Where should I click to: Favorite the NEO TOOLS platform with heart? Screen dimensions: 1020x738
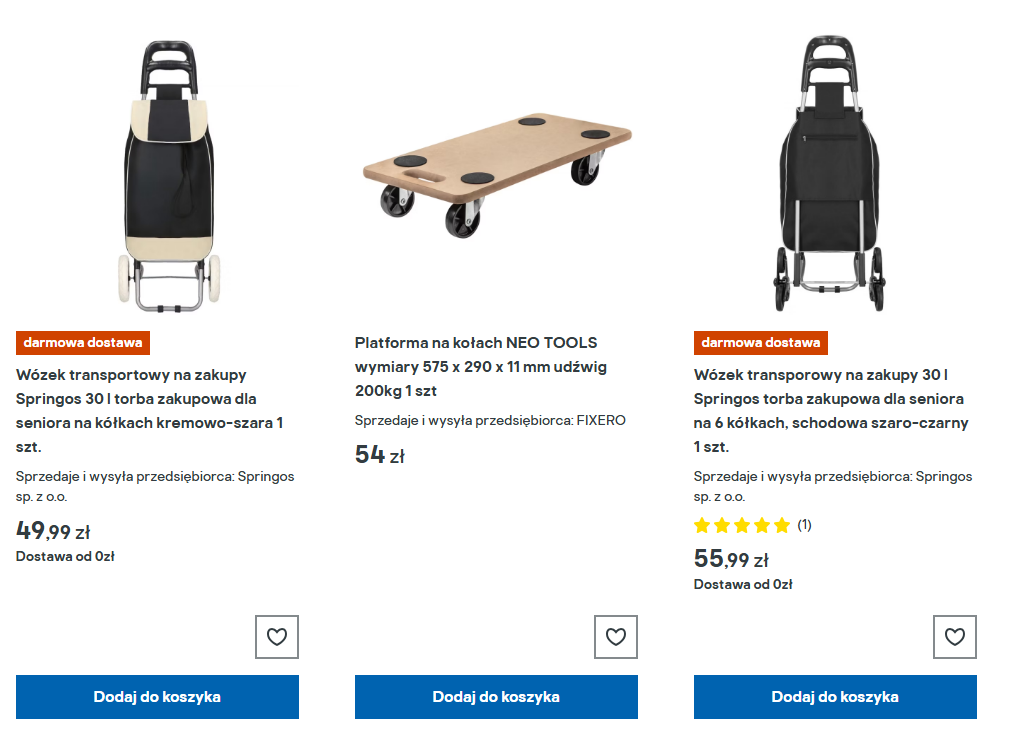(616, 637)
